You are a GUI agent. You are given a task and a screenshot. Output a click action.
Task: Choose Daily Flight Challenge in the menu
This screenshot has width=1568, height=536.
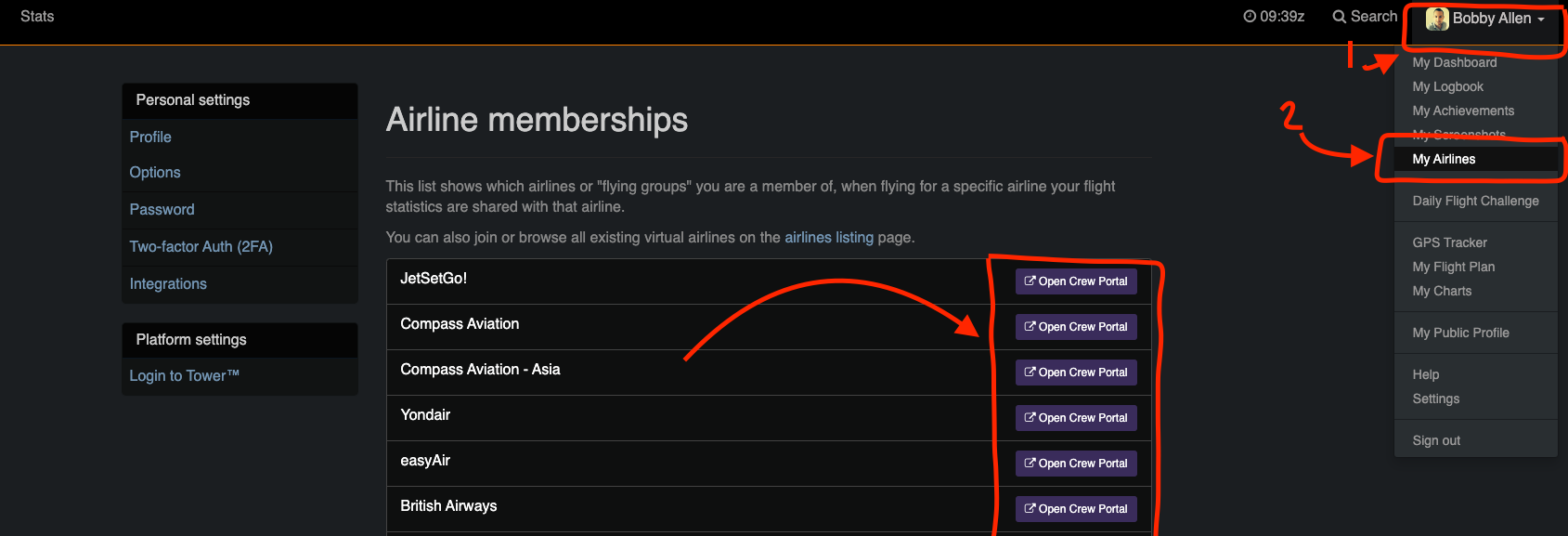[x=1475, y=201]
